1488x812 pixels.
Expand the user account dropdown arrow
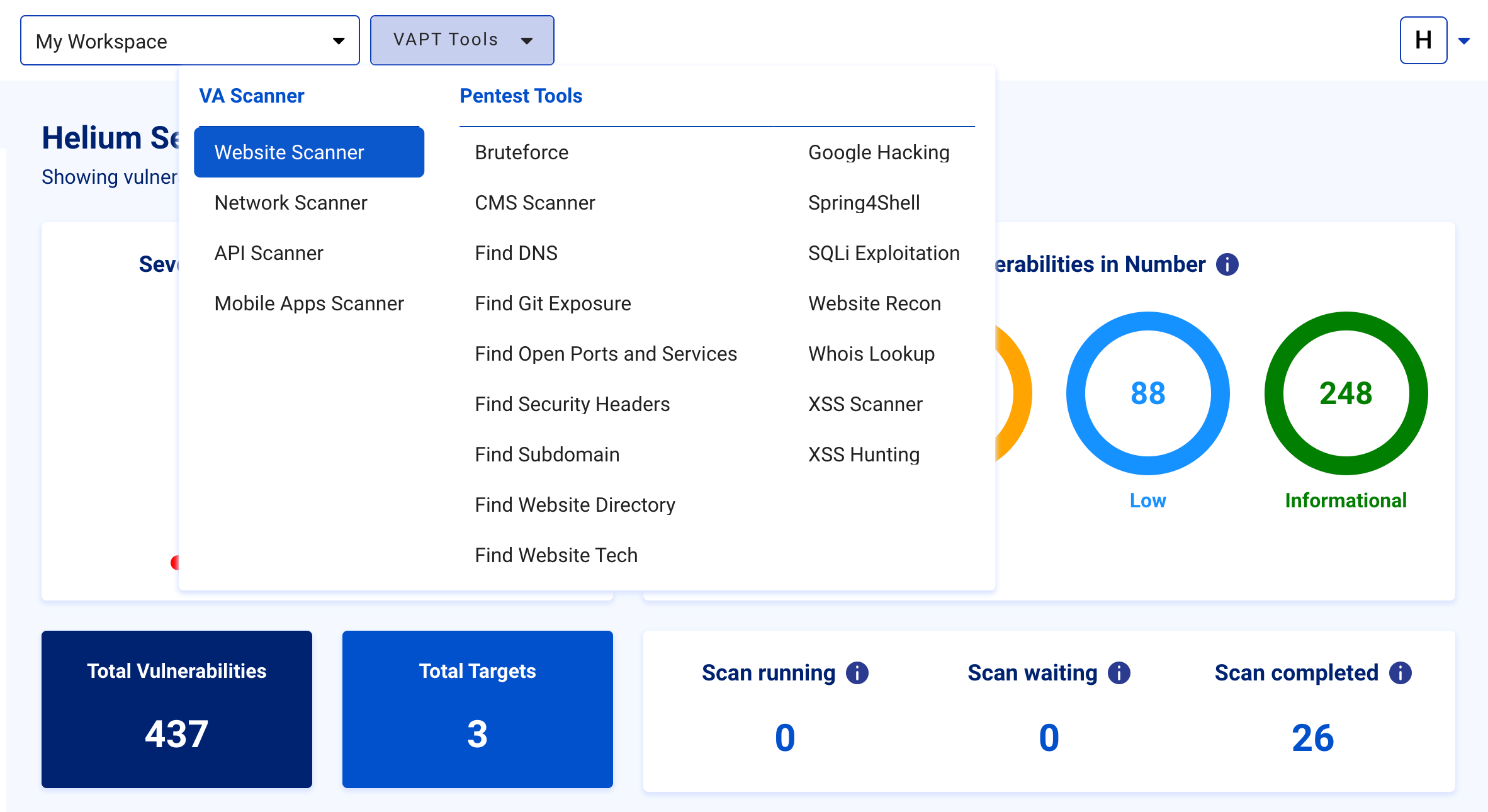(1464, 41)
